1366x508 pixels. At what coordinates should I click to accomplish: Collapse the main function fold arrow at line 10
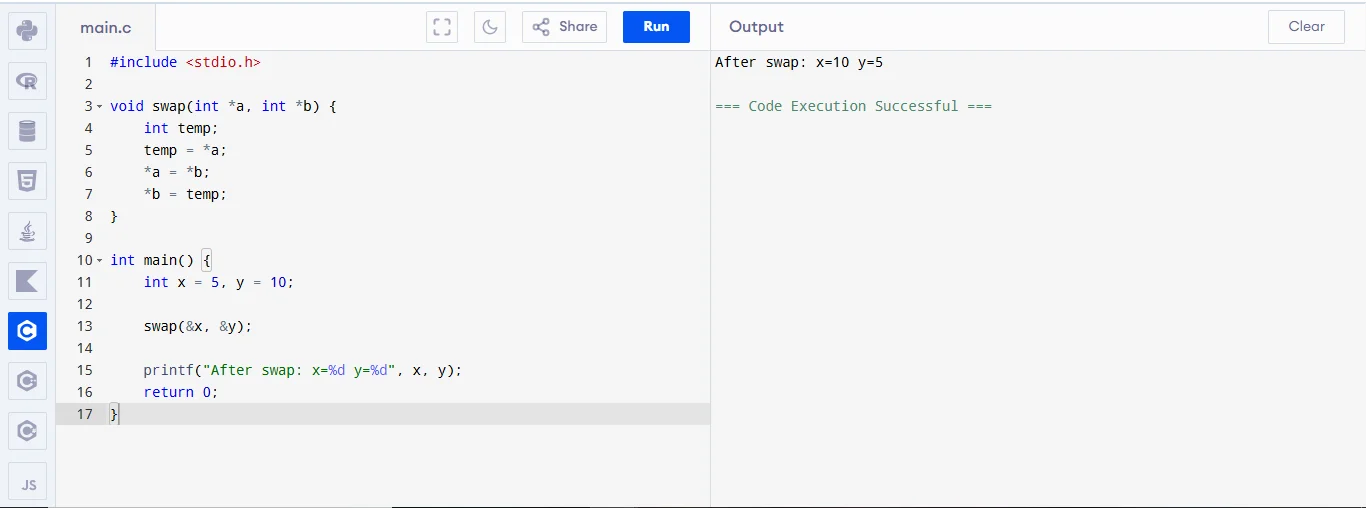pyautogui.click(x=100, y=260)
